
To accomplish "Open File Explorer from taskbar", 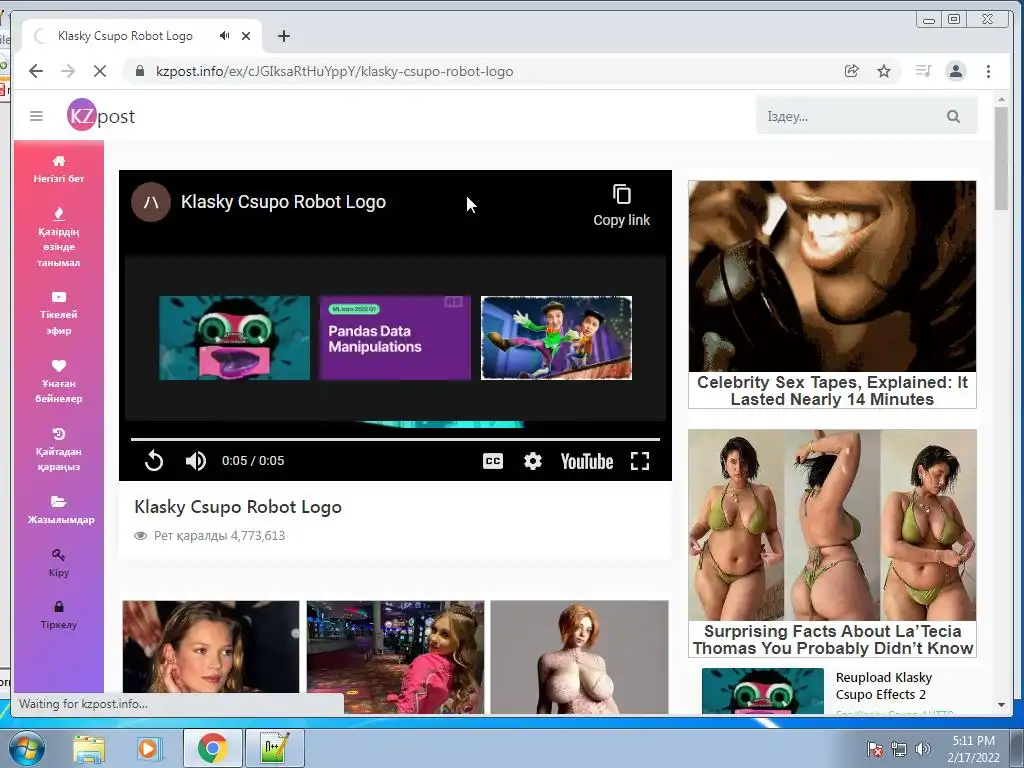I will (89, 748).
